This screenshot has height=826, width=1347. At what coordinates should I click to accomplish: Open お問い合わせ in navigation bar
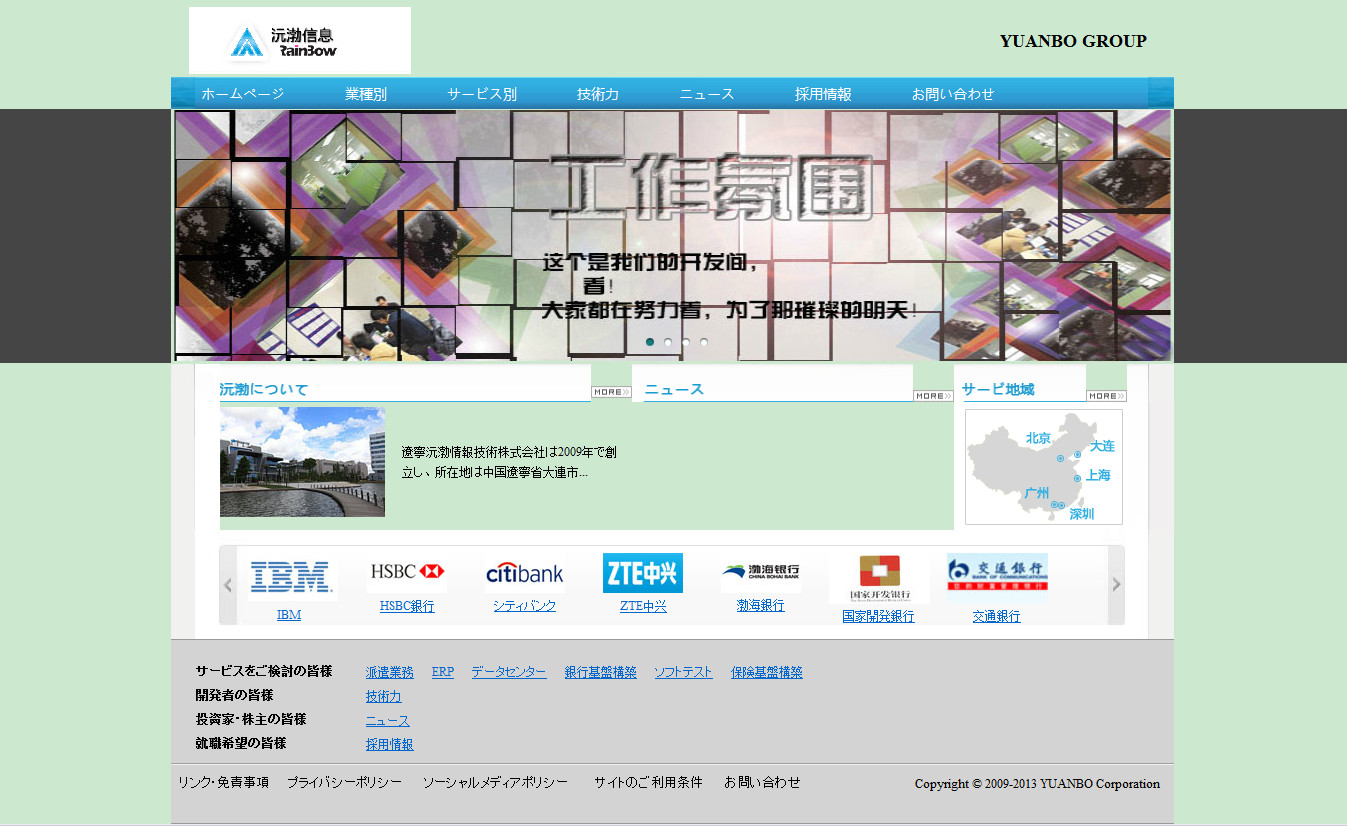[953, 94]
